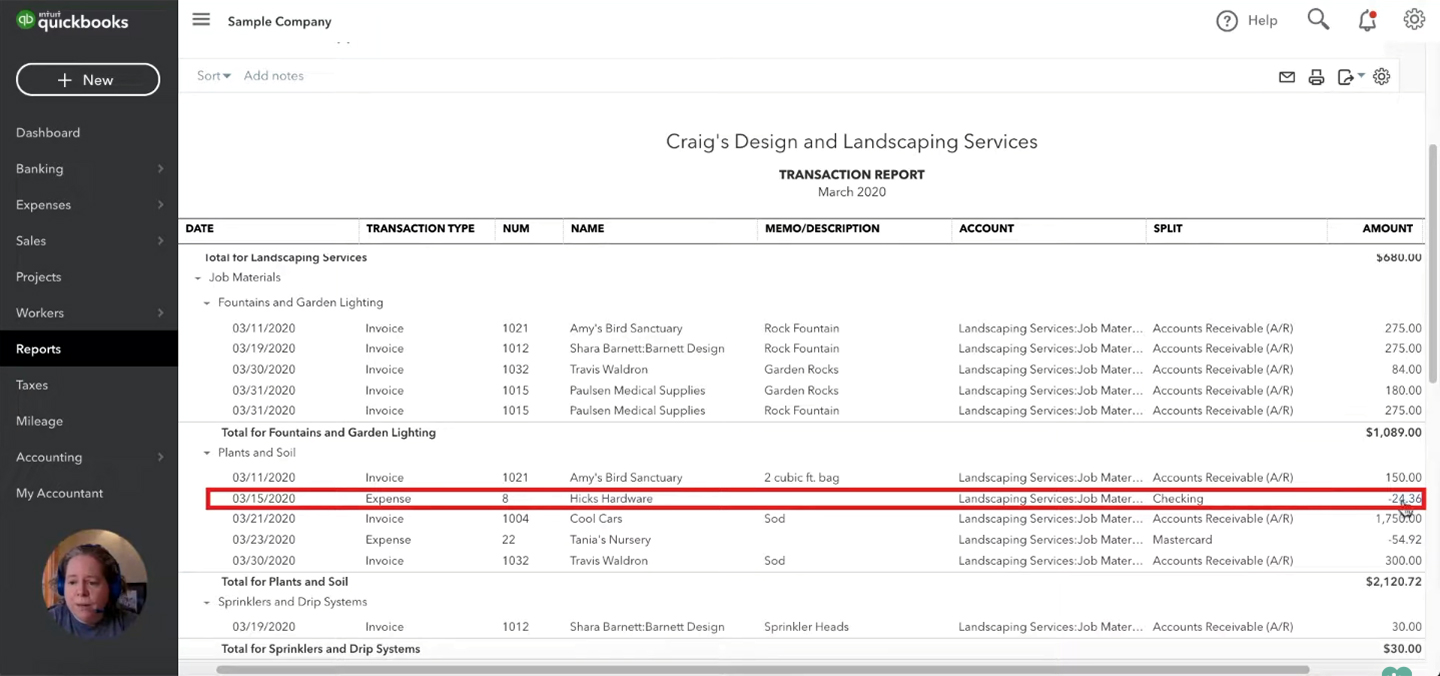Viewport: 1440px width, 676px height.
Task: Click the ACCOUNT column header
Action: 986,229
